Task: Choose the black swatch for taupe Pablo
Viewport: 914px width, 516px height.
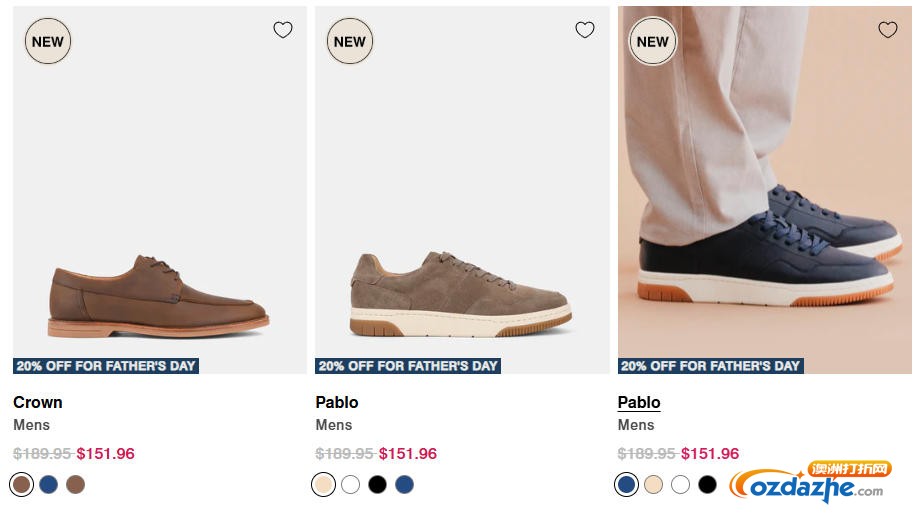Action: click(x=377, y=485)
